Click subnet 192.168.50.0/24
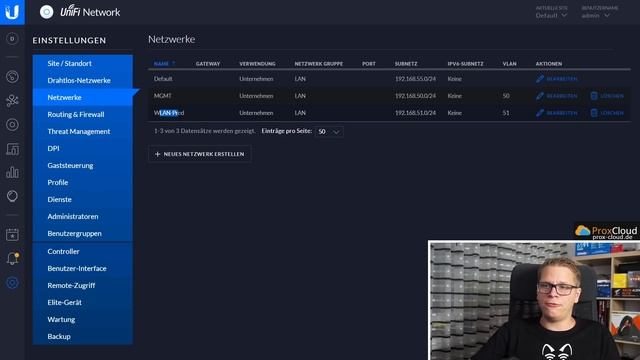This screenshot has width=640, height=360. point(415,96)
